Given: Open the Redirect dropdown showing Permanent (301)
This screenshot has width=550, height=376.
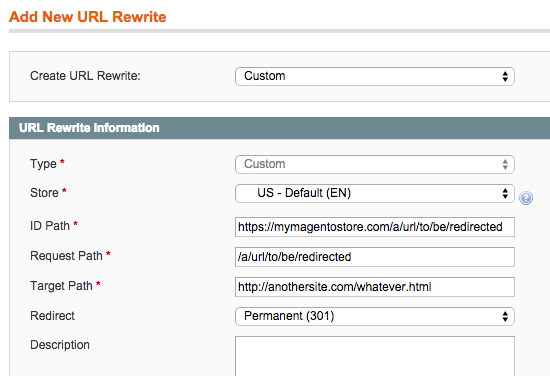Looking at the screenshot, I should pos(375,316).
